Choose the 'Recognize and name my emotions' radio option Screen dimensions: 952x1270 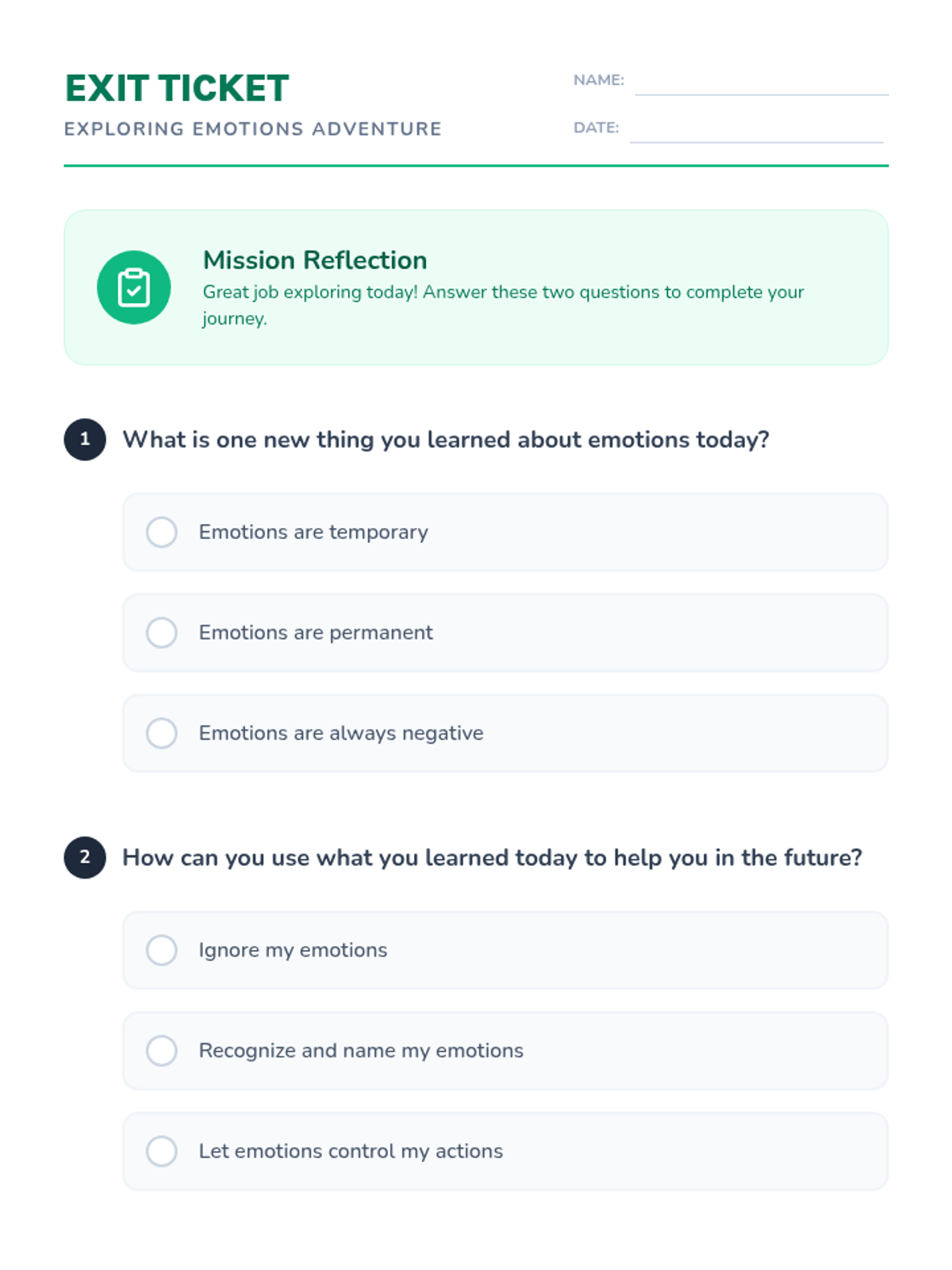[162, 1051]
